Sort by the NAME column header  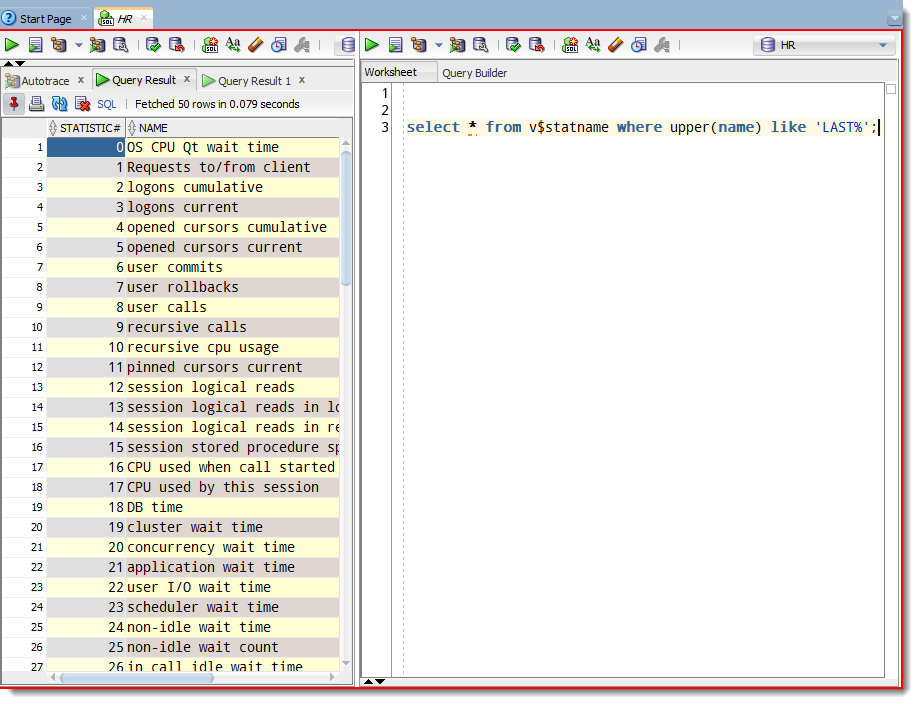pyautogui.click(x=234, y=128)
